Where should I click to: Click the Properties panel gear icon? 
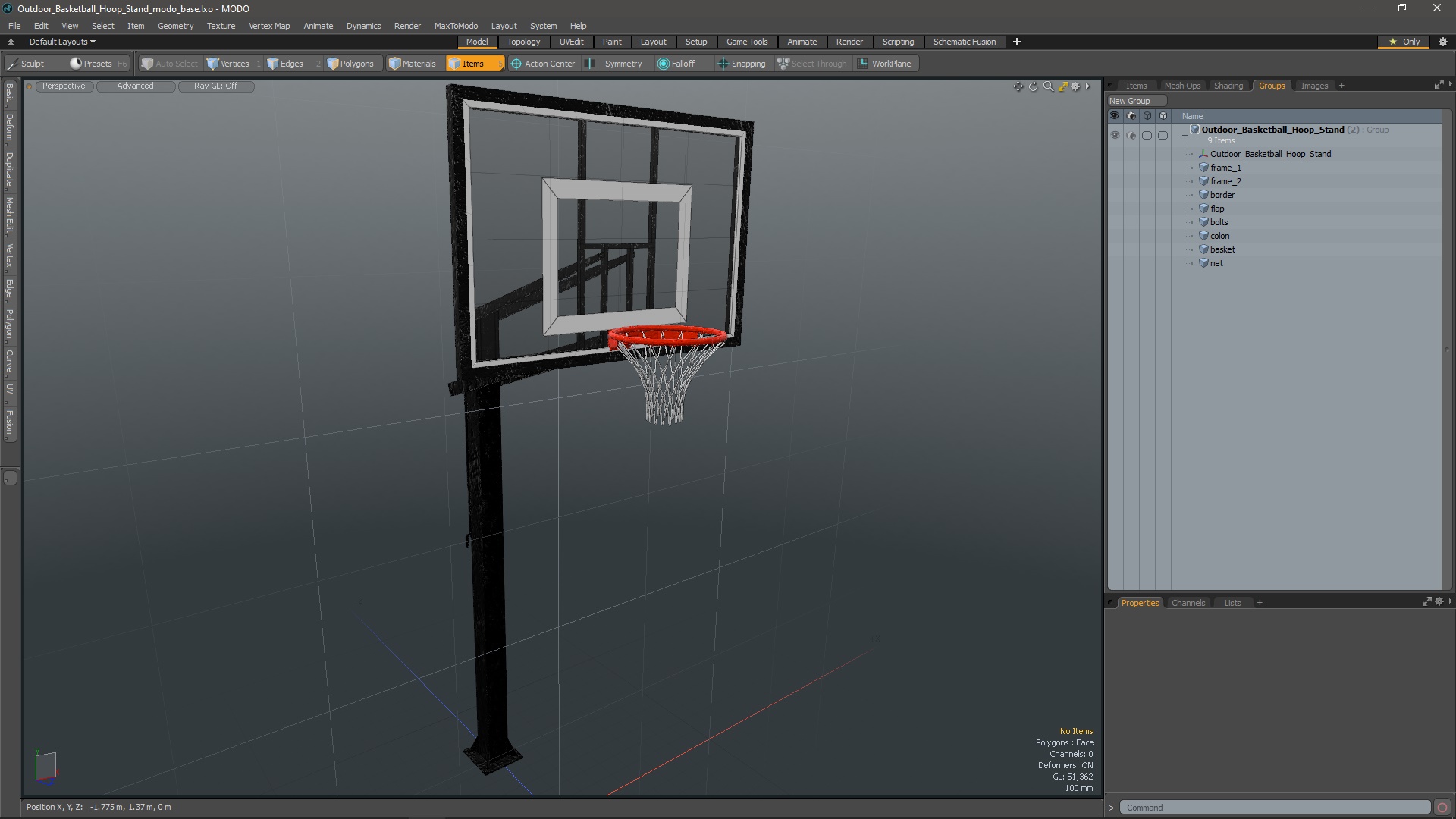pyautogui.click(x=1439, y=601)
